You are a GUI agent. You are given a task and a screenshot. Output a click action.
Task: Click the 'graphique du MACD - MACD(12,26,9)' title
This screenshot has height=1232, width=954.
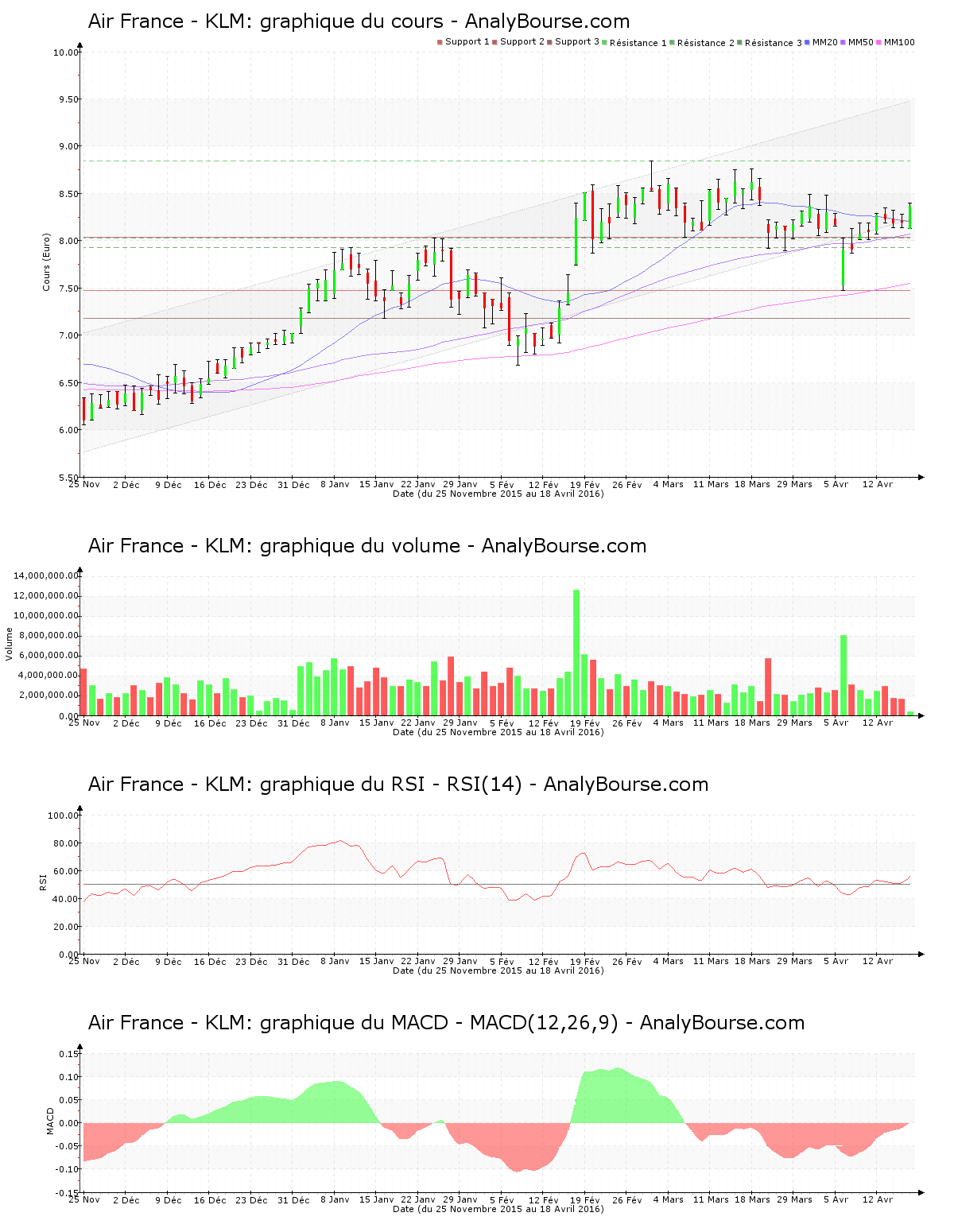446,1023
